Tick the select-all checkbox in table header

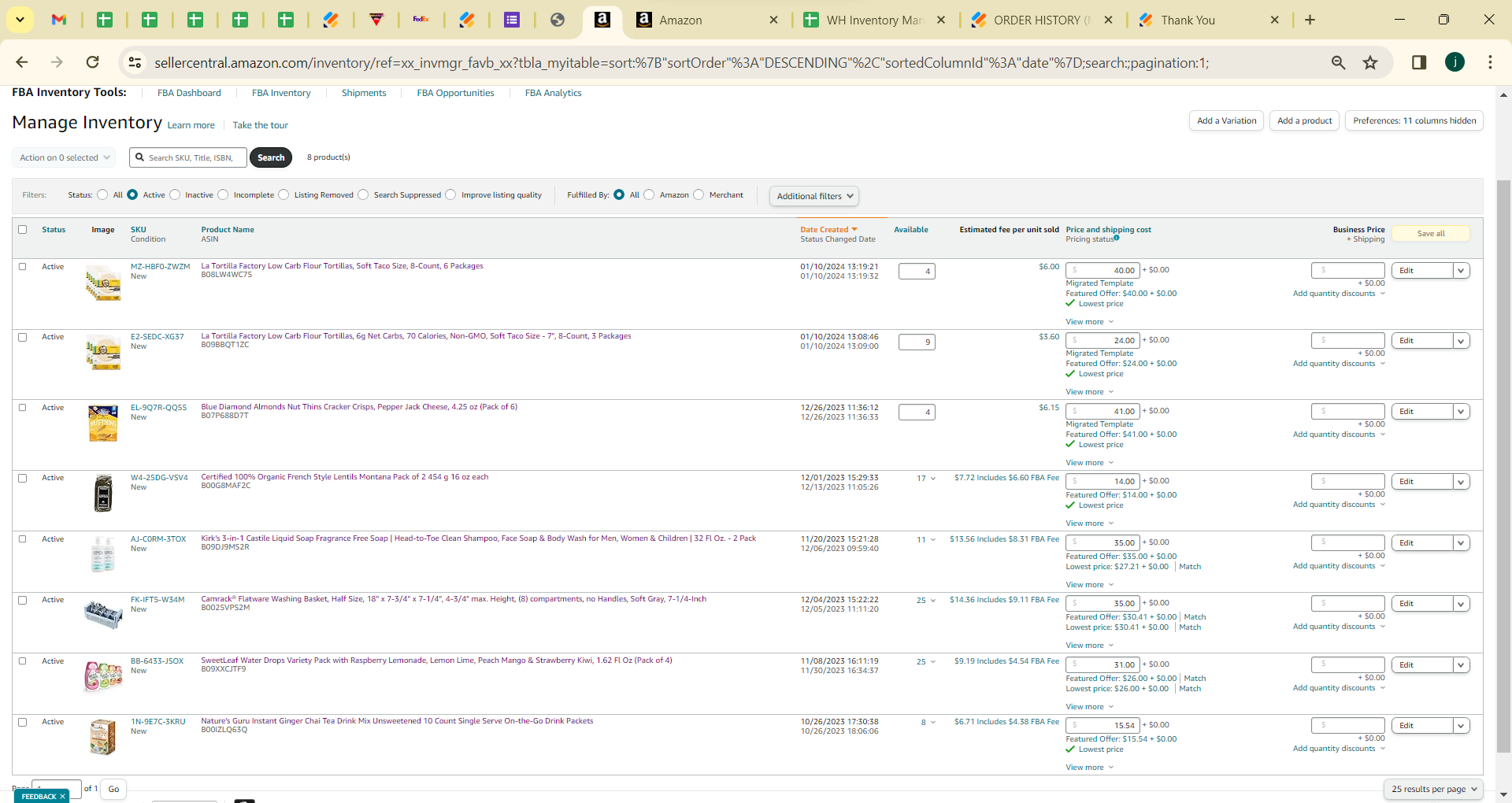[23, 230]
